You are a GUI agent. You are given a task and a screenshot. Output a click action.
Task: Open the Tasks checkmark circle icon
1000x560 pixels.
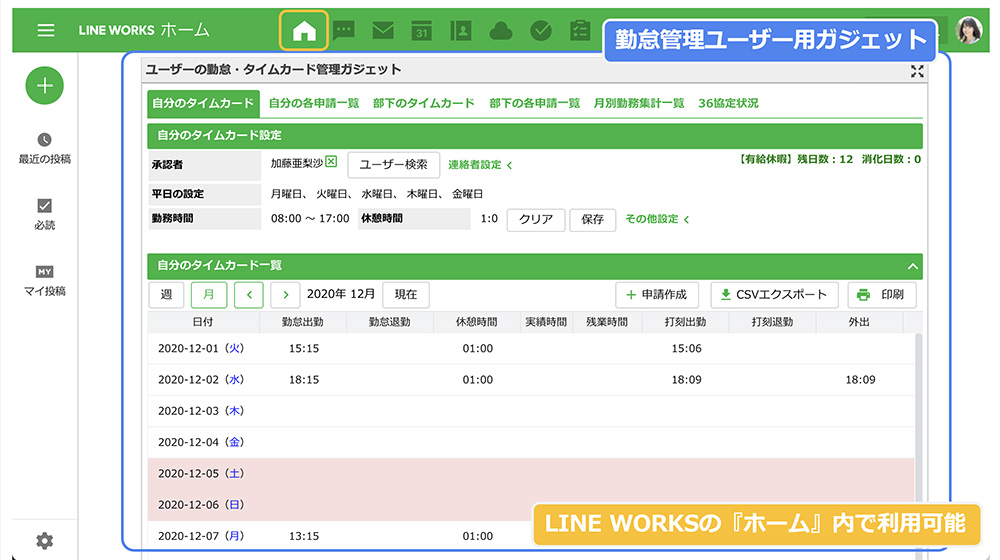point(541,30)
